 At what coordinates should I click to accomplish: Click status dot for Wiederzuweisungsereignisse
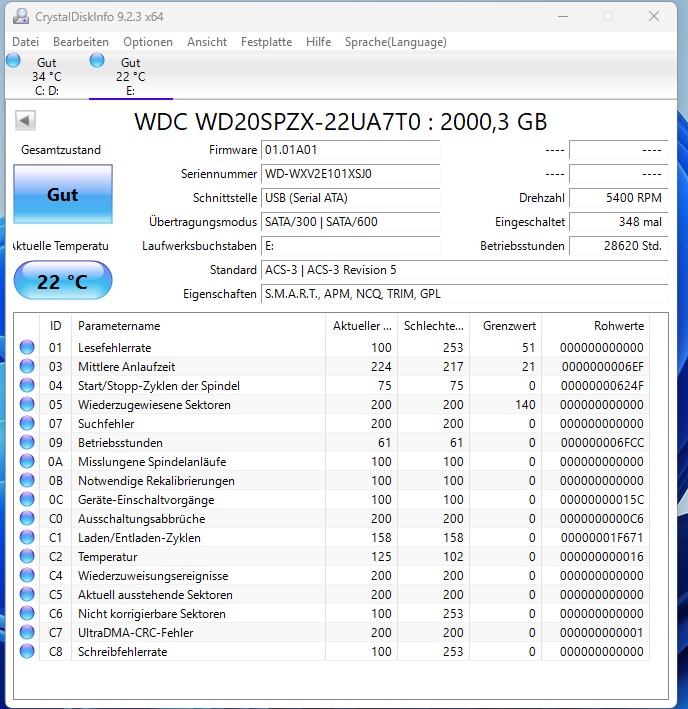coord(27,575)
